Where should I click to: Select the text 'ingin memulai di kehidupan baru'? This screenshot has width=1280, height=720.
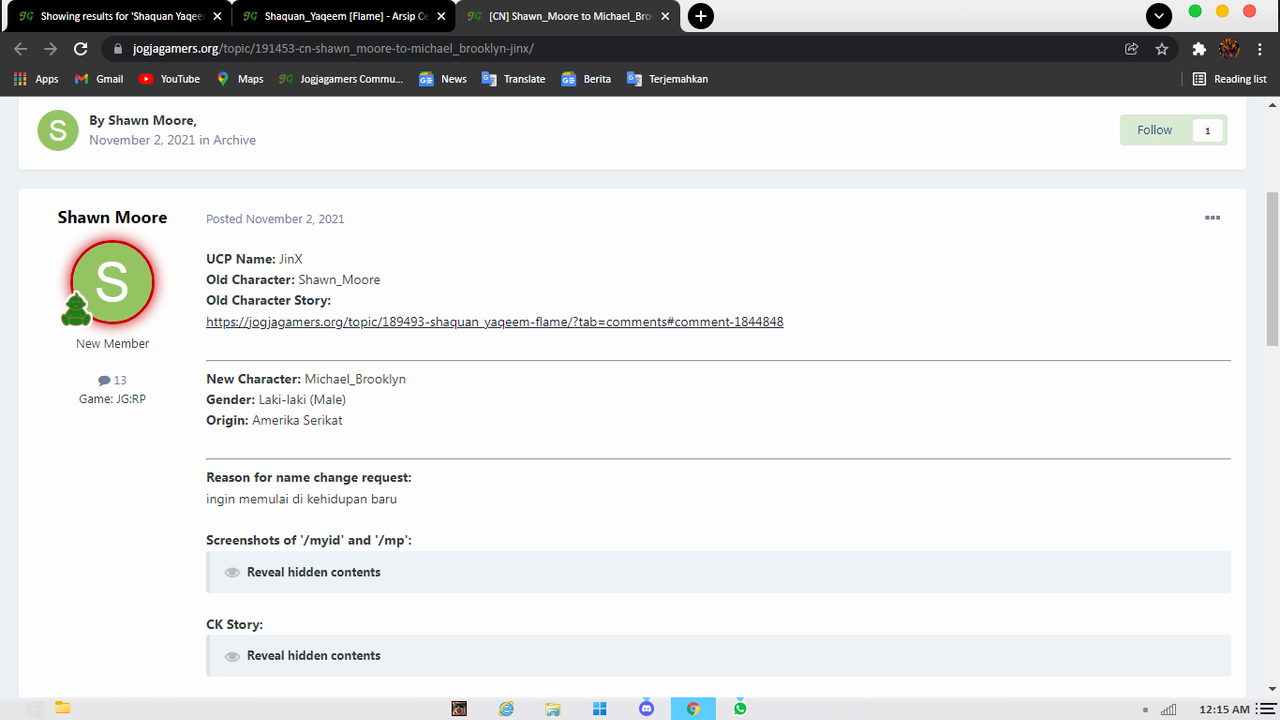click(x=302, y=499)
